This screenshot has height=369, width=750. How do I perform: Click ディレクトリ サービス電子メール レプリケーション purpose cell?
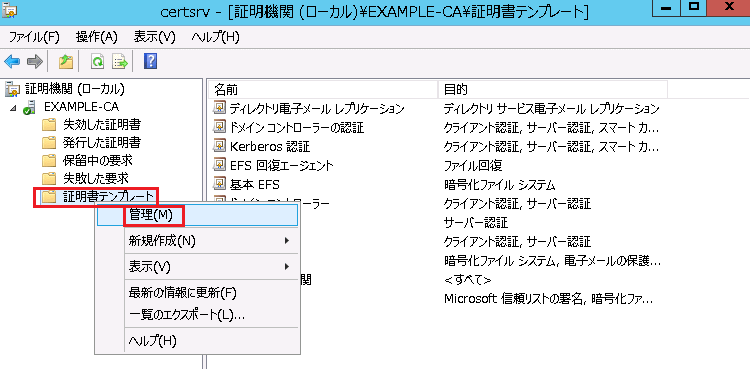(x=551, y=108)
